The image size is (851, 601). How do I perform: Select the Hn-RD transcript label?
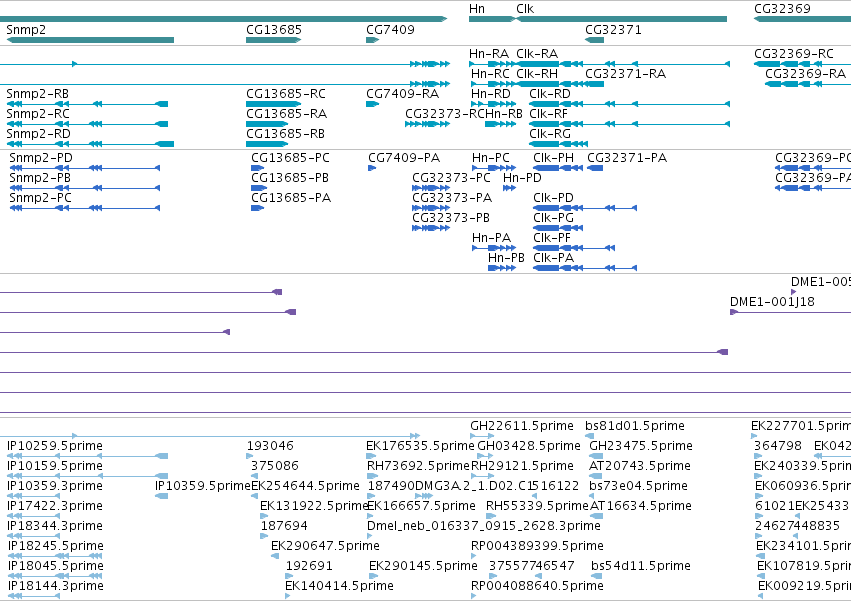[x=491, y=94]
